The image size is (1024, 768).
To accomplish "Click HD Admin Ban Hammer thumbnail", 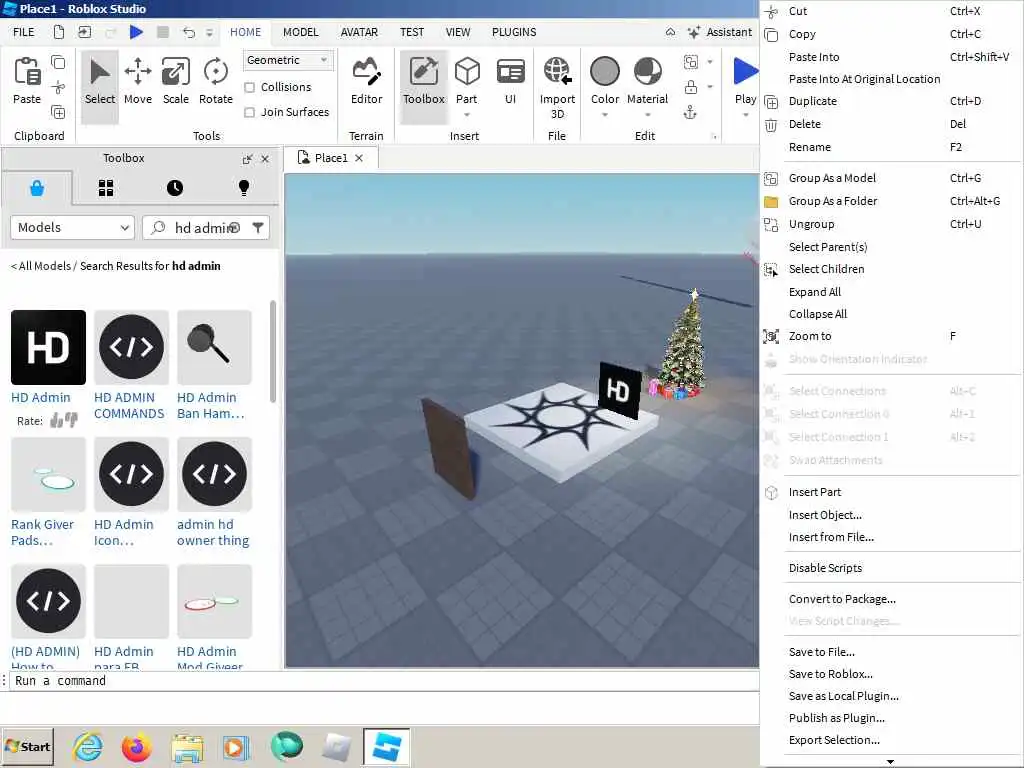I will click(214, 347).
